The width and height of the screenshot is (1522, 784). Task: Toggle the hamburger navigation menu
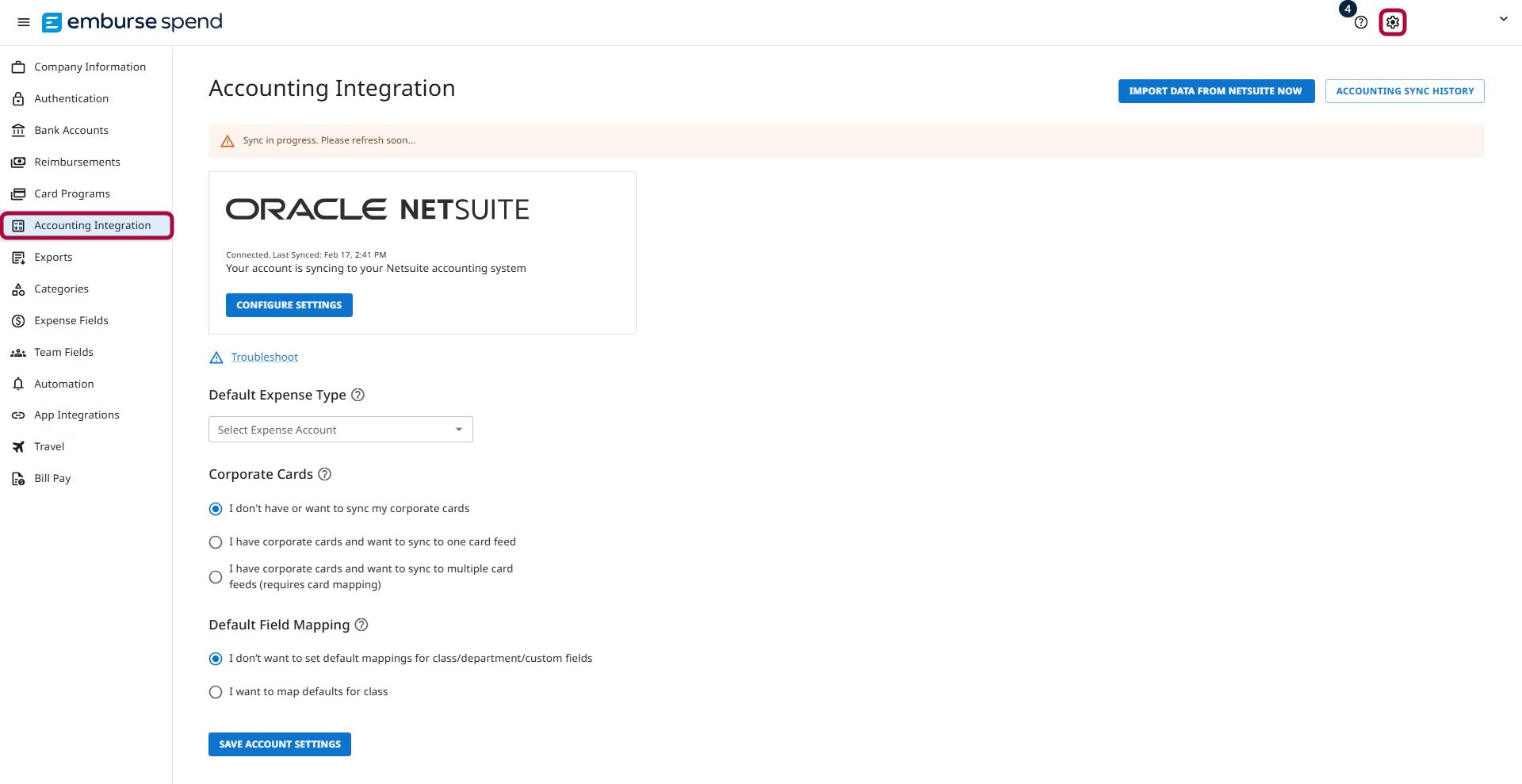coord(23,22)
